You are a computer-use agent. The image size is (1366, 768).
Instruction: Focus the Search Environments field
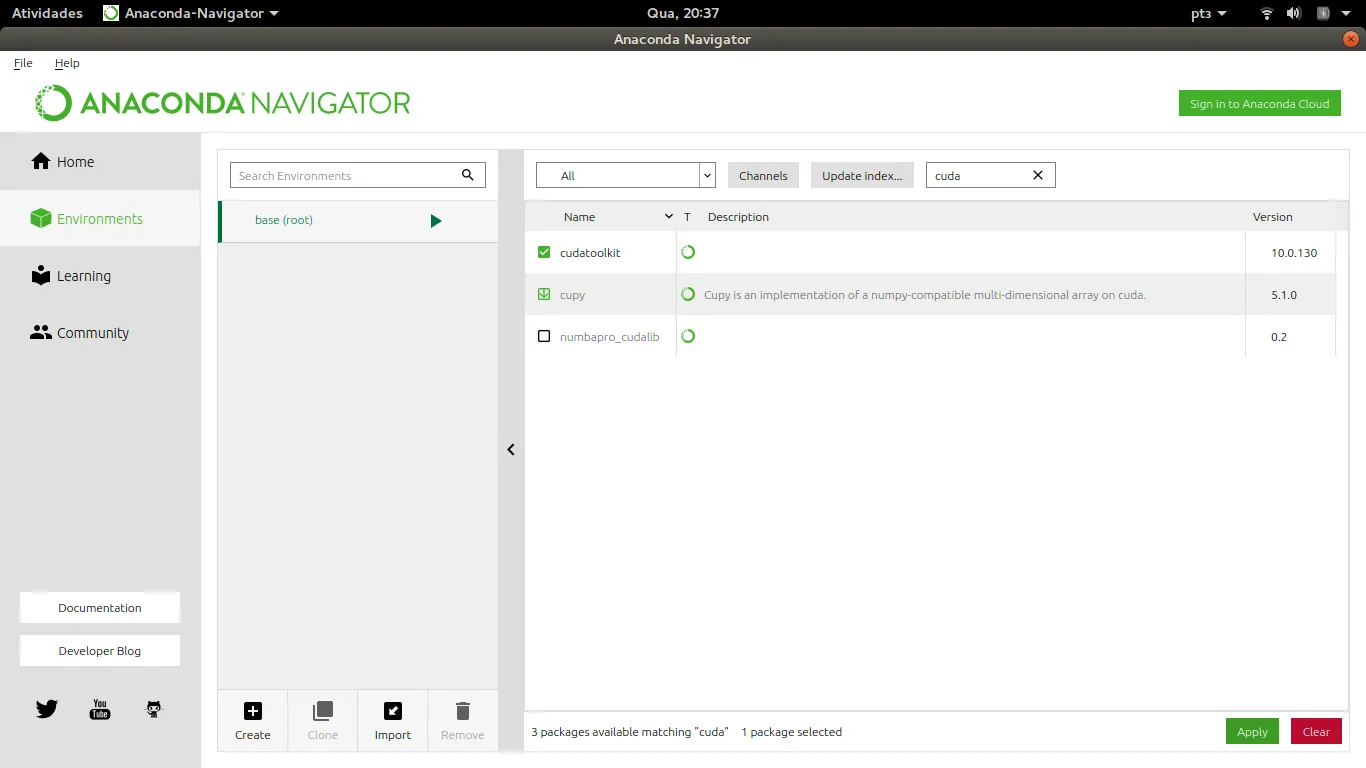pyautogui.click(x=358, y=175)
